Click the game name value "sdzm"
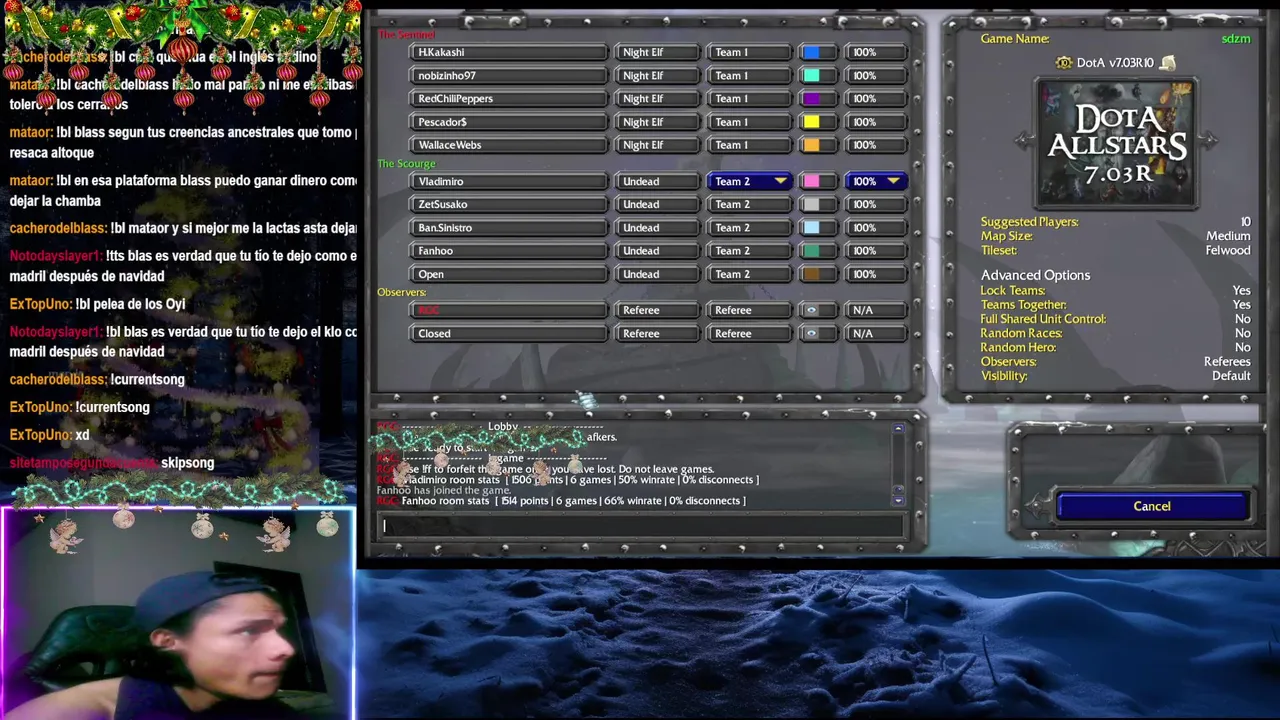 coord(1236,39)
